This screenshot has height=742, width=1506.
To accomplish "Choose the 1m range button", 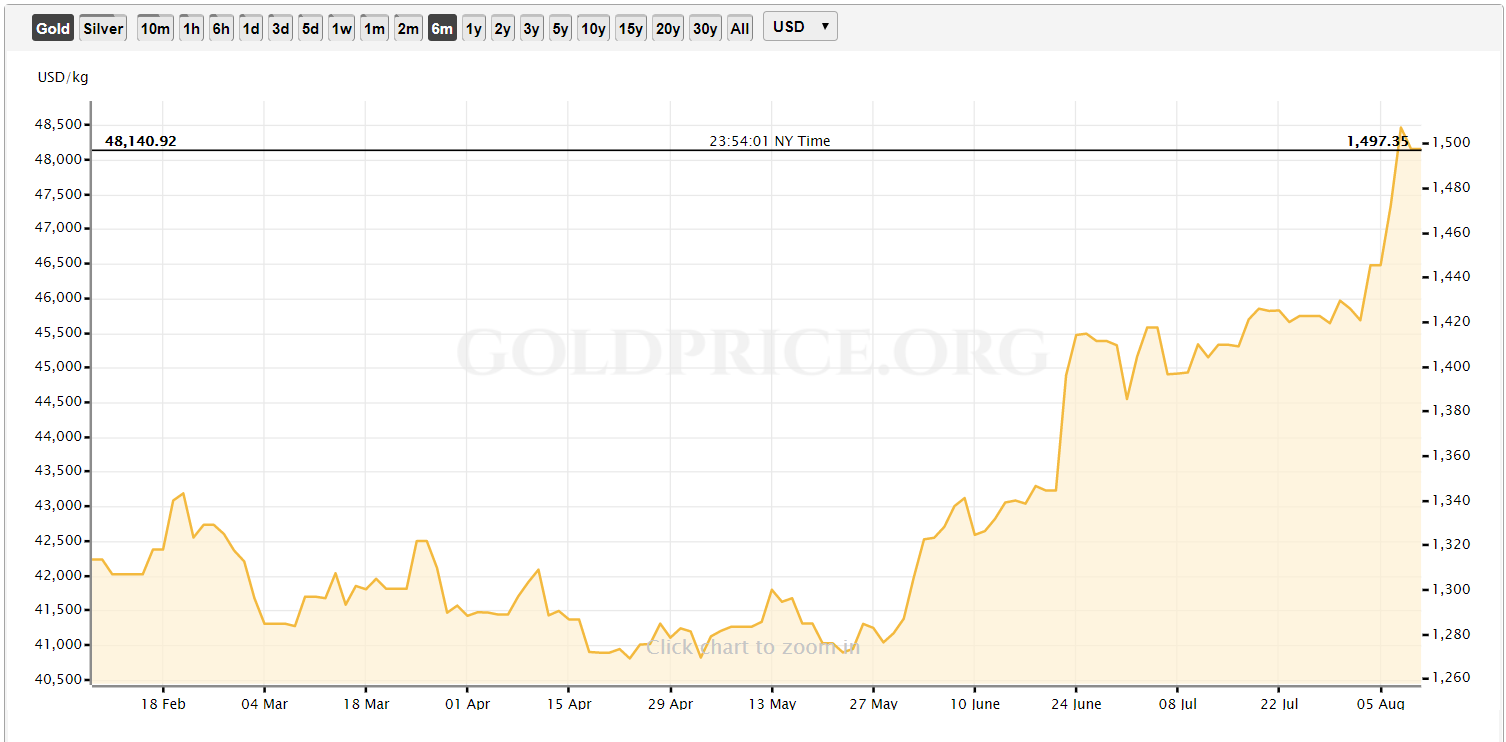I will tap(374, 28).
